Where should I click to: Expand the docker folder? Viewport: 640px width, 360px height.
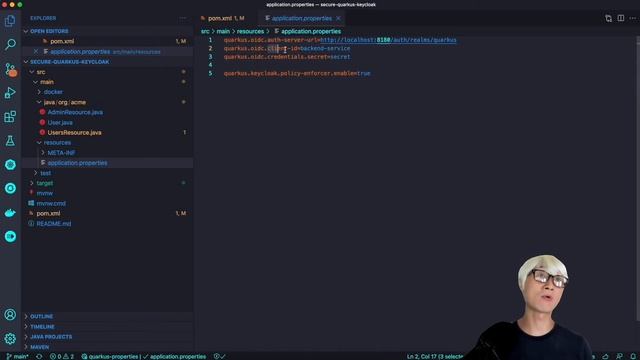(x=53, y=92)
